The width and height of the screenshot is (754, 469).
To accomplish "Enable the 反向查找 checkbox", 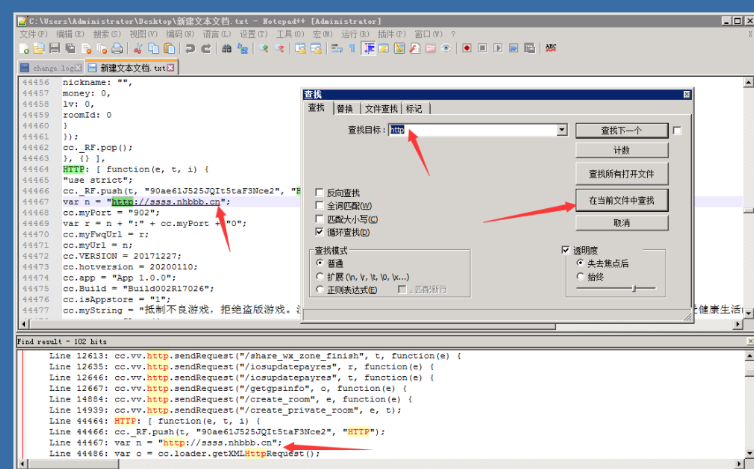I will click(x=319, y=192).
